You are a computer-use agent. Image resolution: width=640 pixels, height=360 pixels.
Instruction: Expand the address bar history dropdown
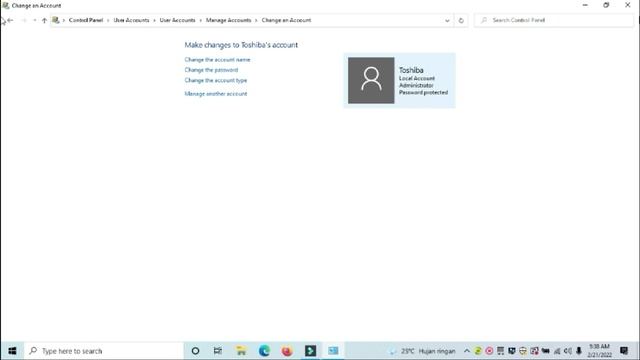(447, 20)
